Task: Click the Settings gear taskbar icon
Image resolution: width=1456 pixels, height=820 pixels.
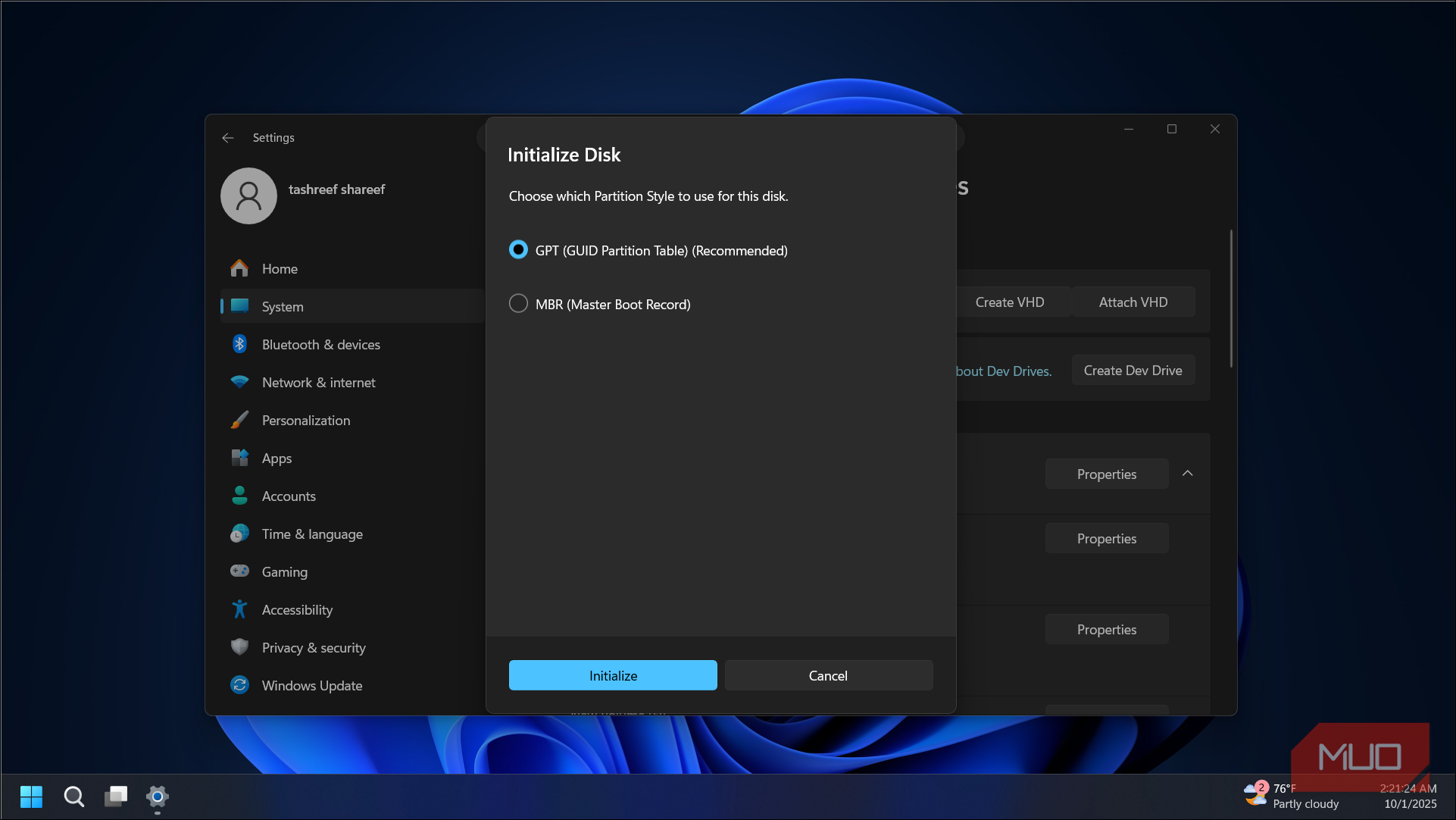Action: coord(158,797)
